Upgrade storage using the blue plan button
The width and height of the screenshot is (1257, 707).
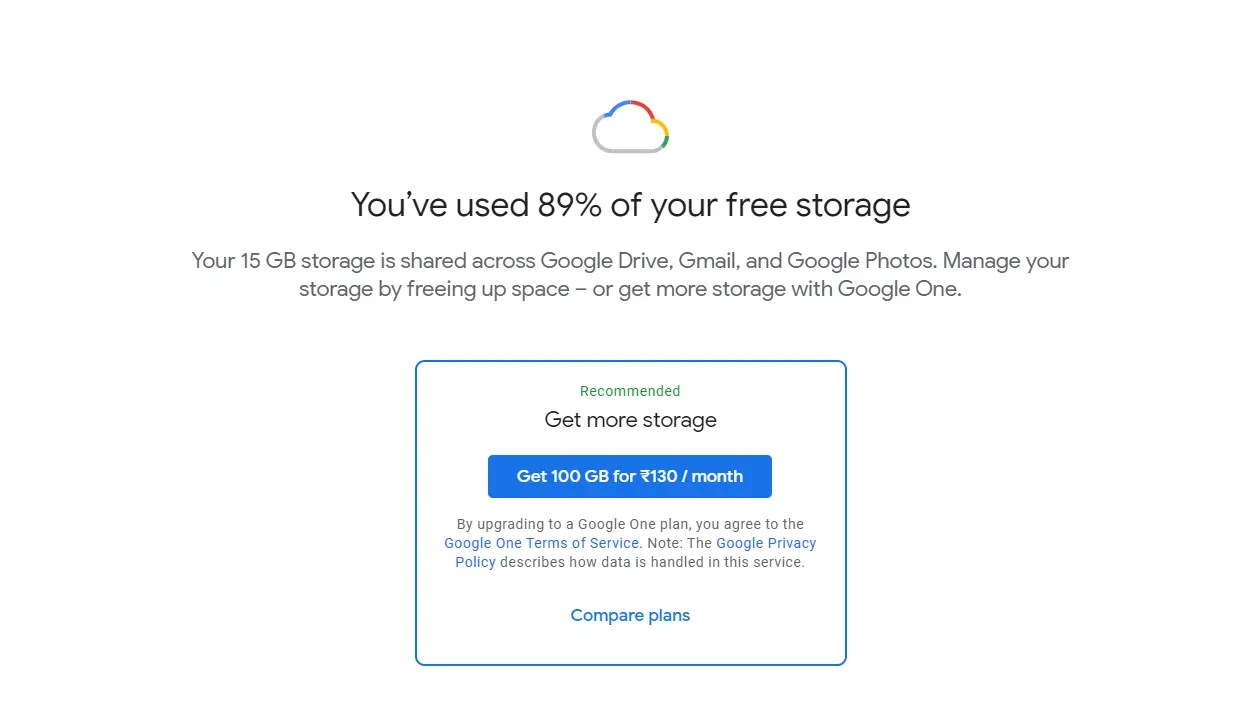coord(630,476)
